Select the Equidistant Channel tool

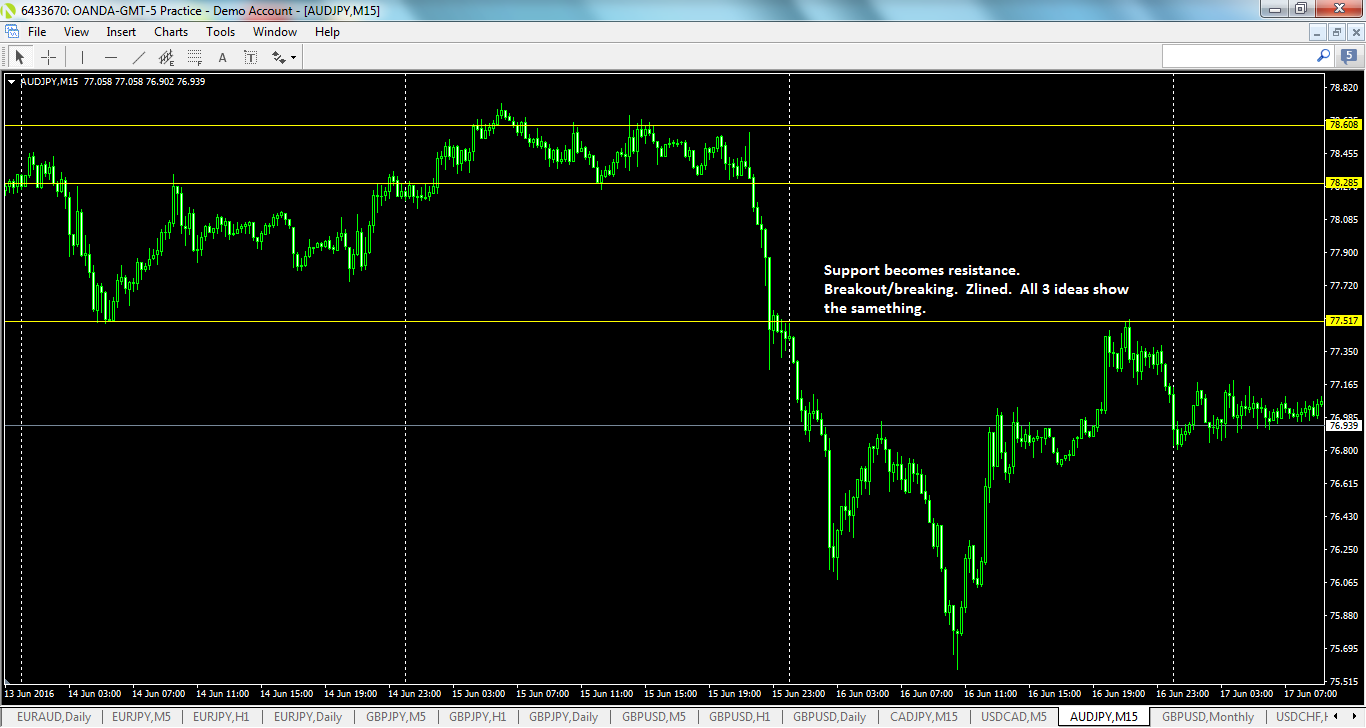tap(167, 57)
